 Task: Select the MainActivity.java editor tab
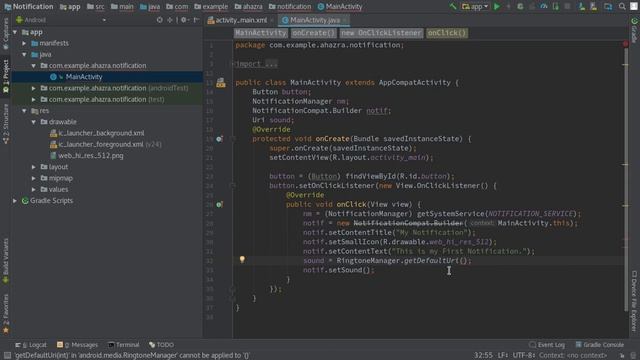[x=314, y=20]
